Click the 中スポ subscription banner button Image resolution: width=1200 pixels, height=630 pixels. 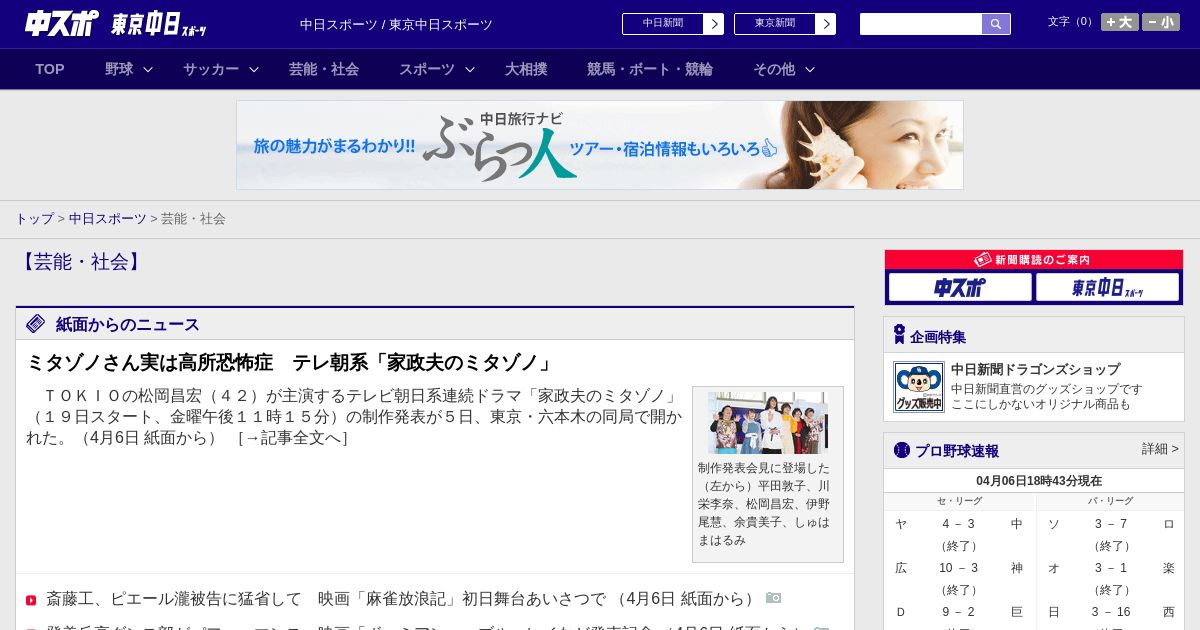tap(960, 287)
